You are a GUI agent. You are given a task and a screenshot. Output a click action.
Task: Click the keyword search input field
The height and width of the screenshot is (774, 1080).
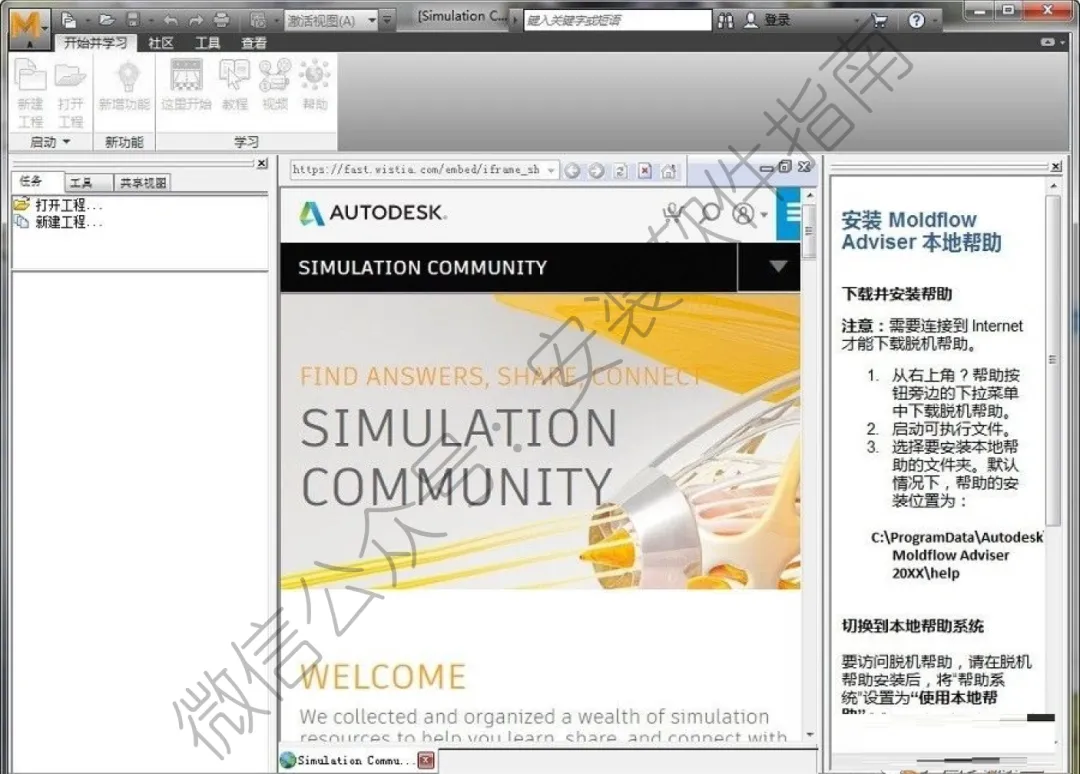[617, 20]
